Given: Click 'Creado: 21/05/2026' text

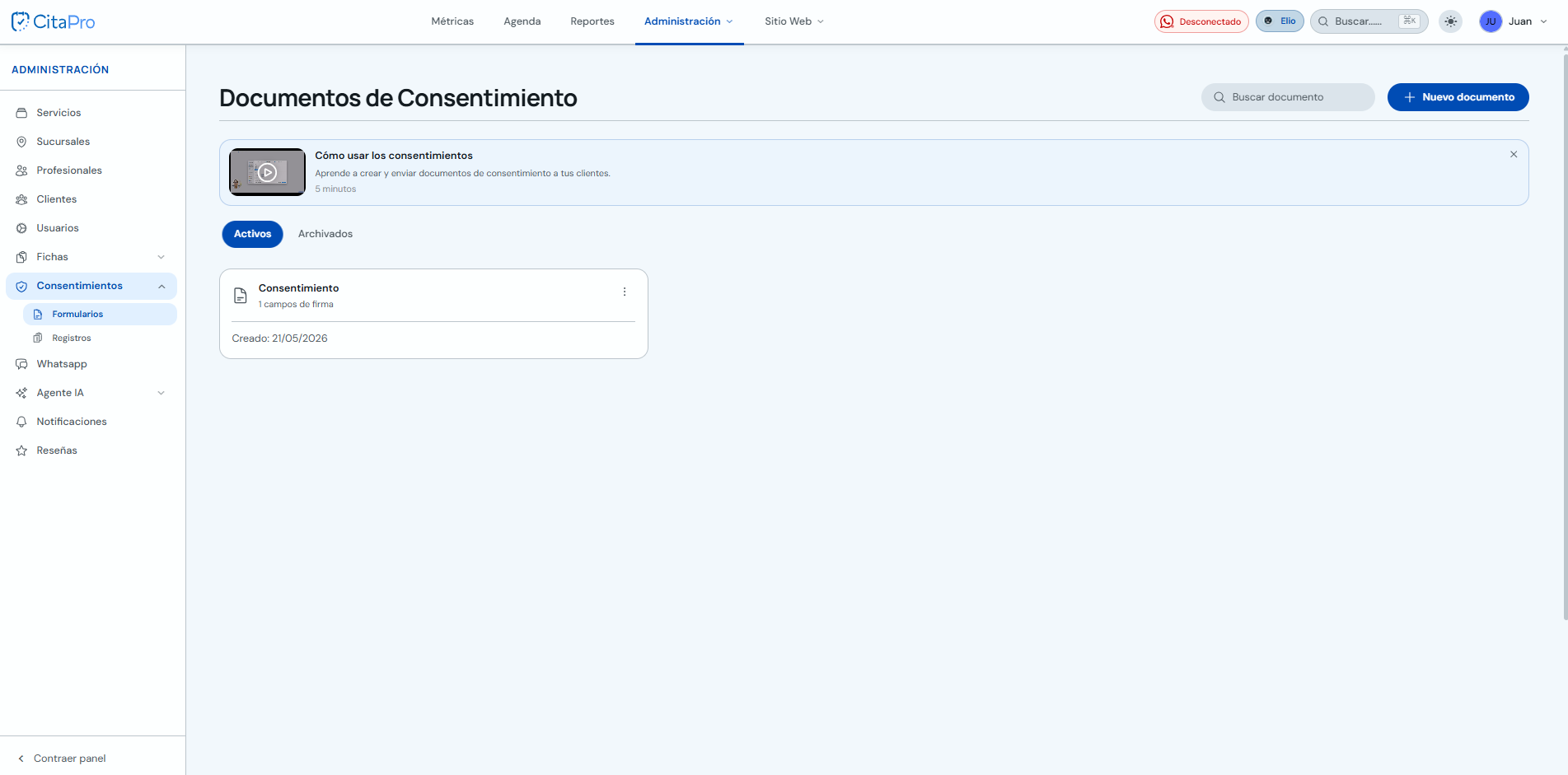Looking at the screenshot, I should tap(280, 338).
